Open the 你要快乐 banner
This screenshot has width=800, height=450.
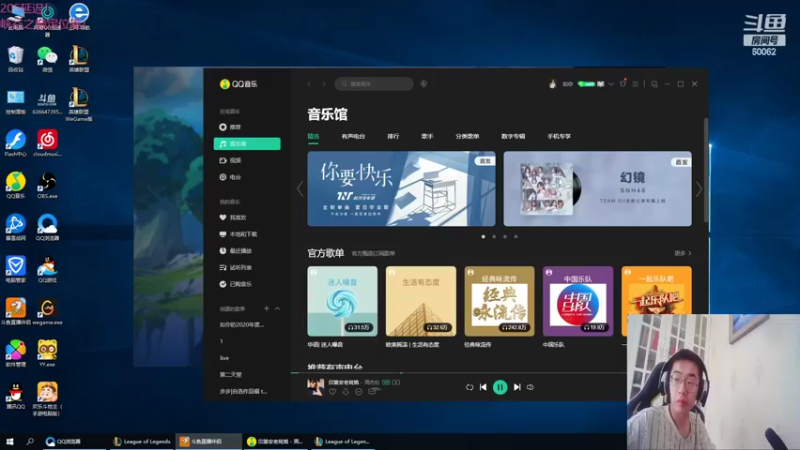point(401,189)
